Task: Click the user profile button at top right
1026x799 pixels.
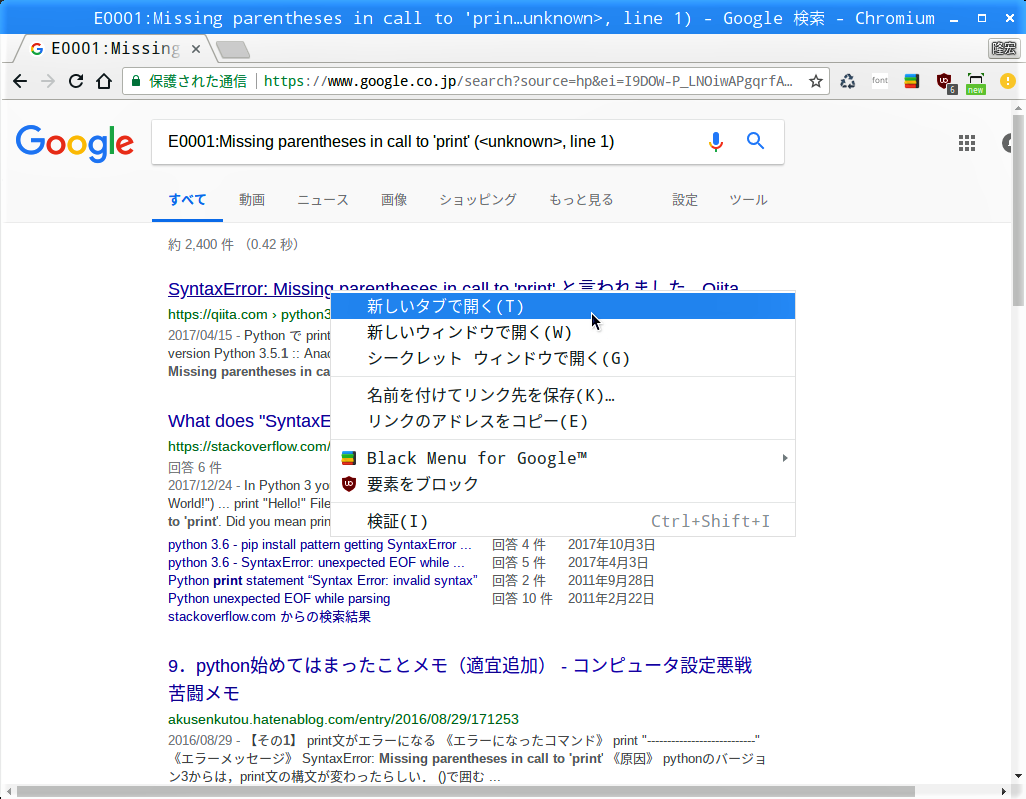Action: 1004,48
